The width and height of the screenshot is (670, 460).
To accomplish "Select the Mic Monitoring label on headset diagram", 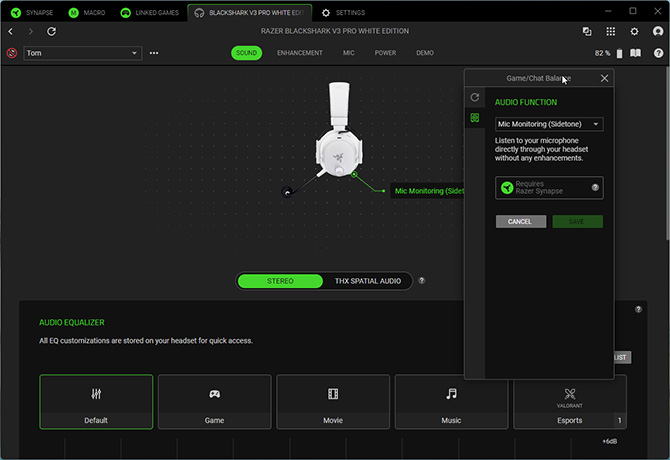I will [428, 191].
